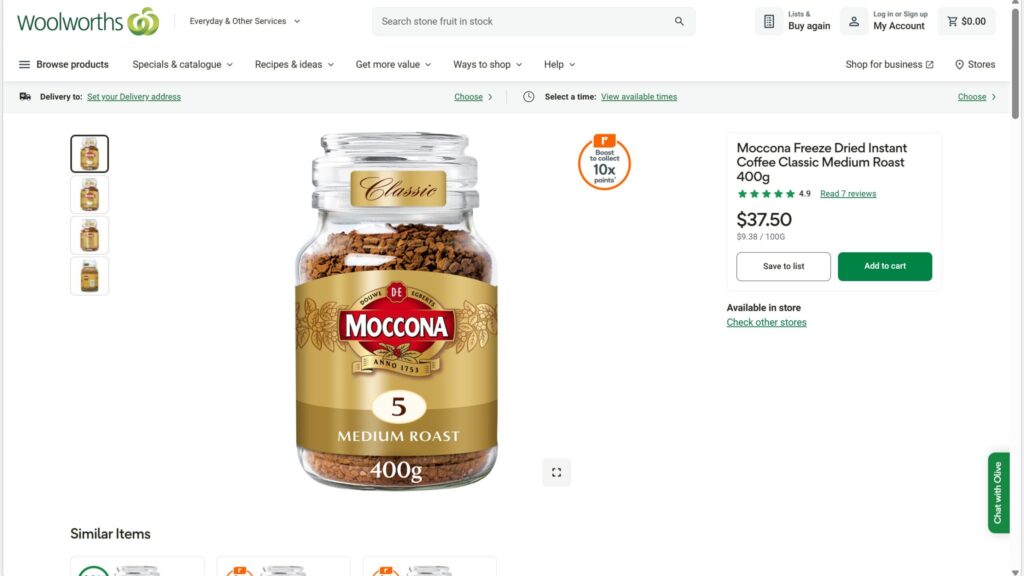Click the Woolworths logo

[x=88, y=21]
